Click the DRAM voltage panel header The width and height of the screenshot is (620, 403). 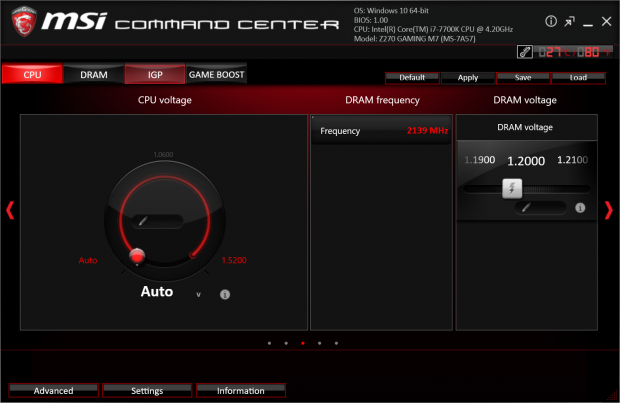527,127
